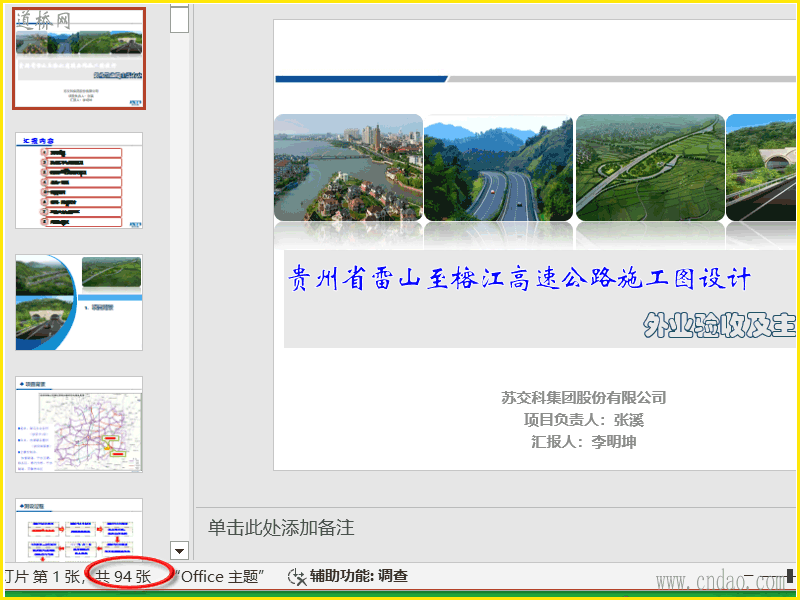Click the notes area 单击此处添加备注

click(281, 528)
